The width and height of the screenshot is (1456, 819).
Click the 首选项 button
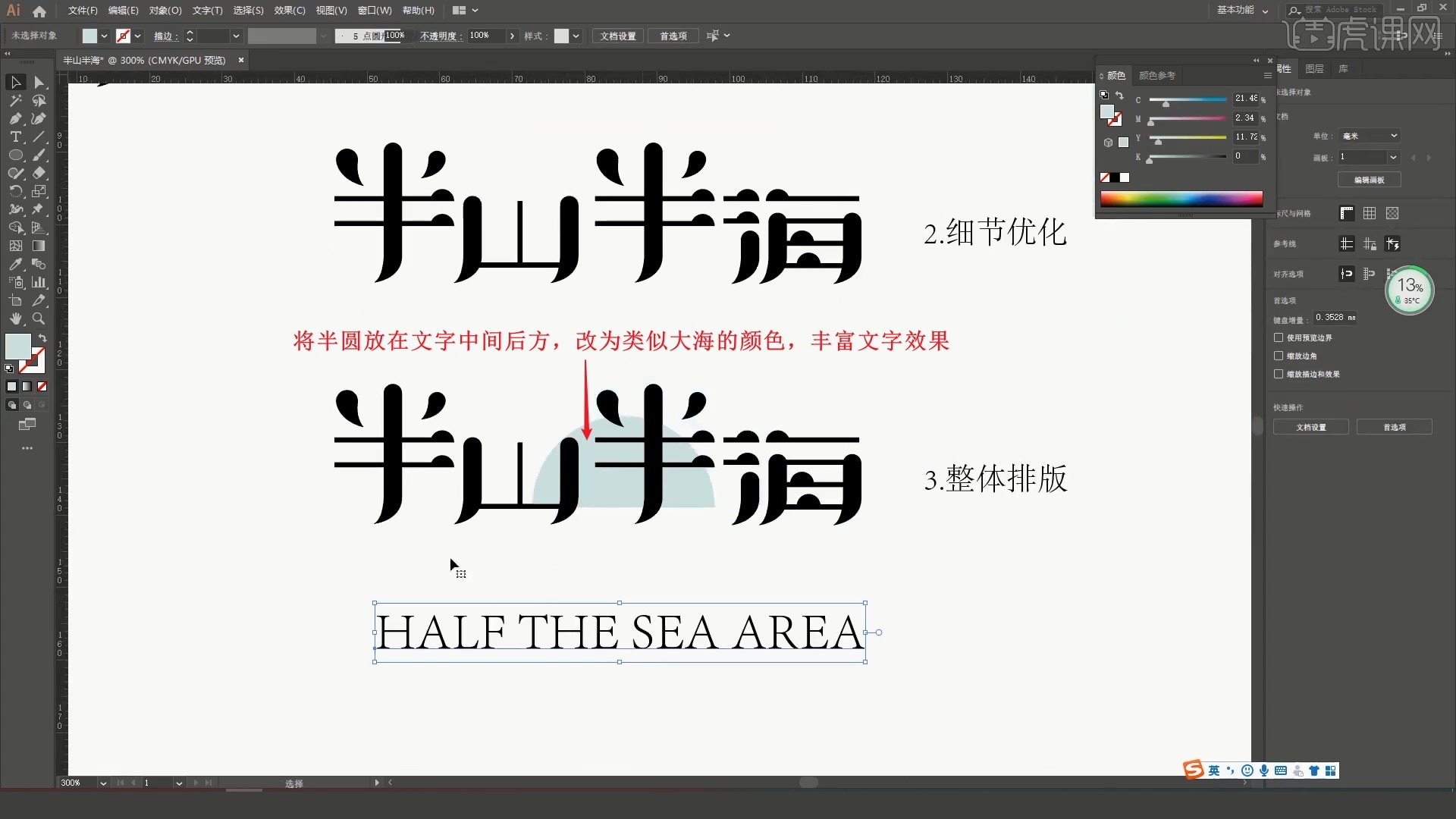coord(1395,427)
